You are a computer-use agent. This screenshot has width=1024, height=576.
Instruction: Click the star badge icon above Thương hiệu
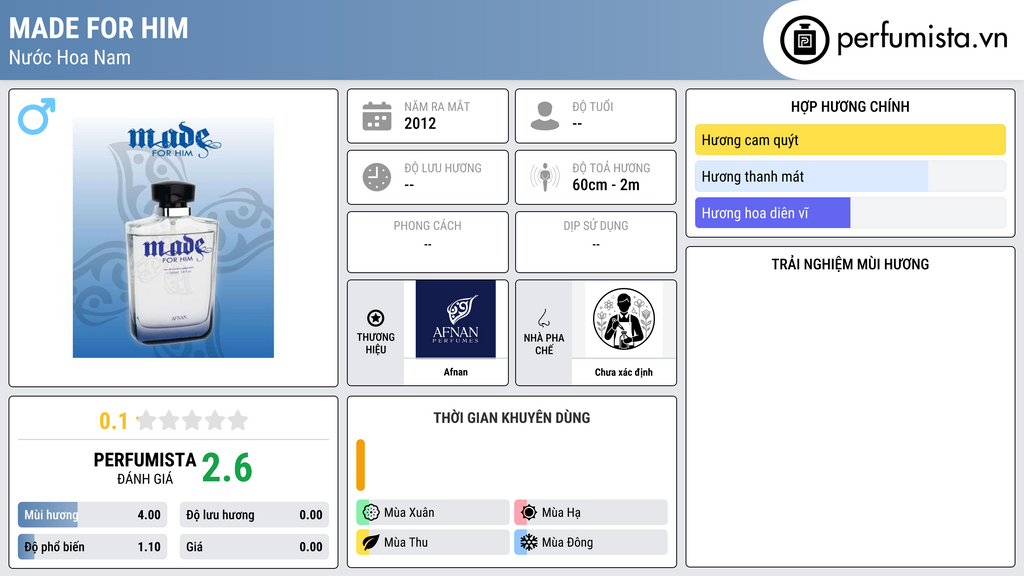(x=376, y=318)
